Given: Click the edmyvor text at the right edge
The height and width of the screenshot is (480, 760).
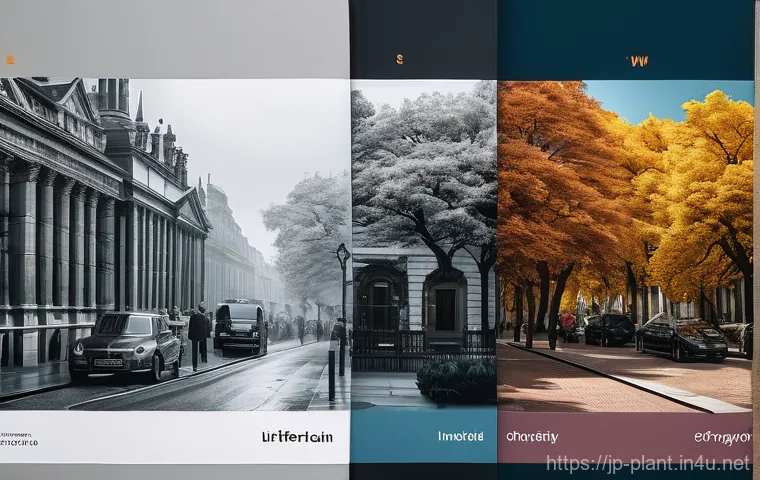Looking at the screenshot, I should (723, 438).
